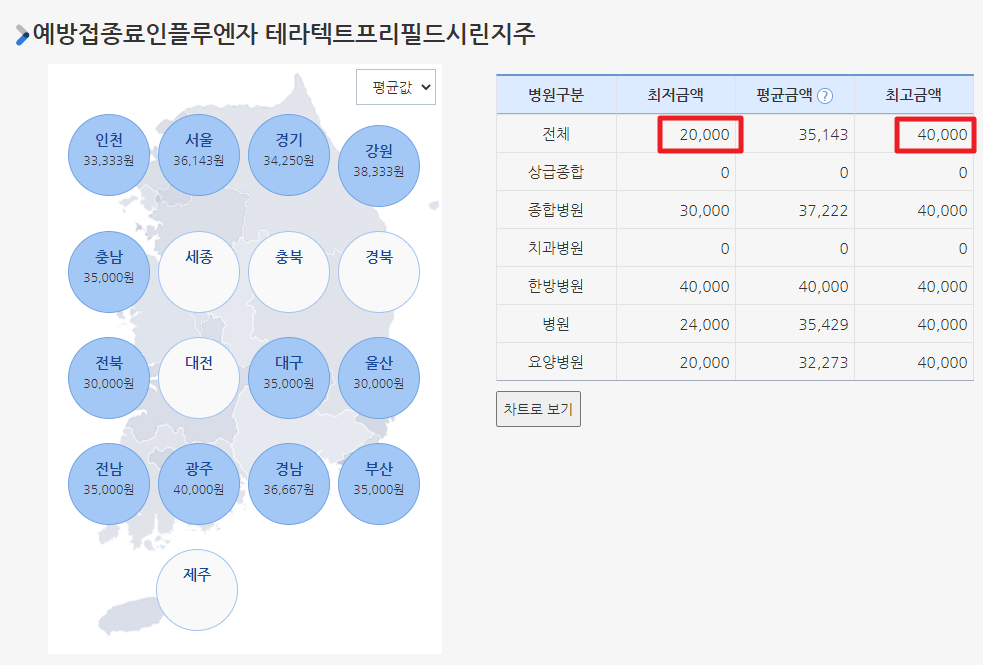Click the 차트로 보기 button
983x665 pixels.
click(x=538, y=409)
